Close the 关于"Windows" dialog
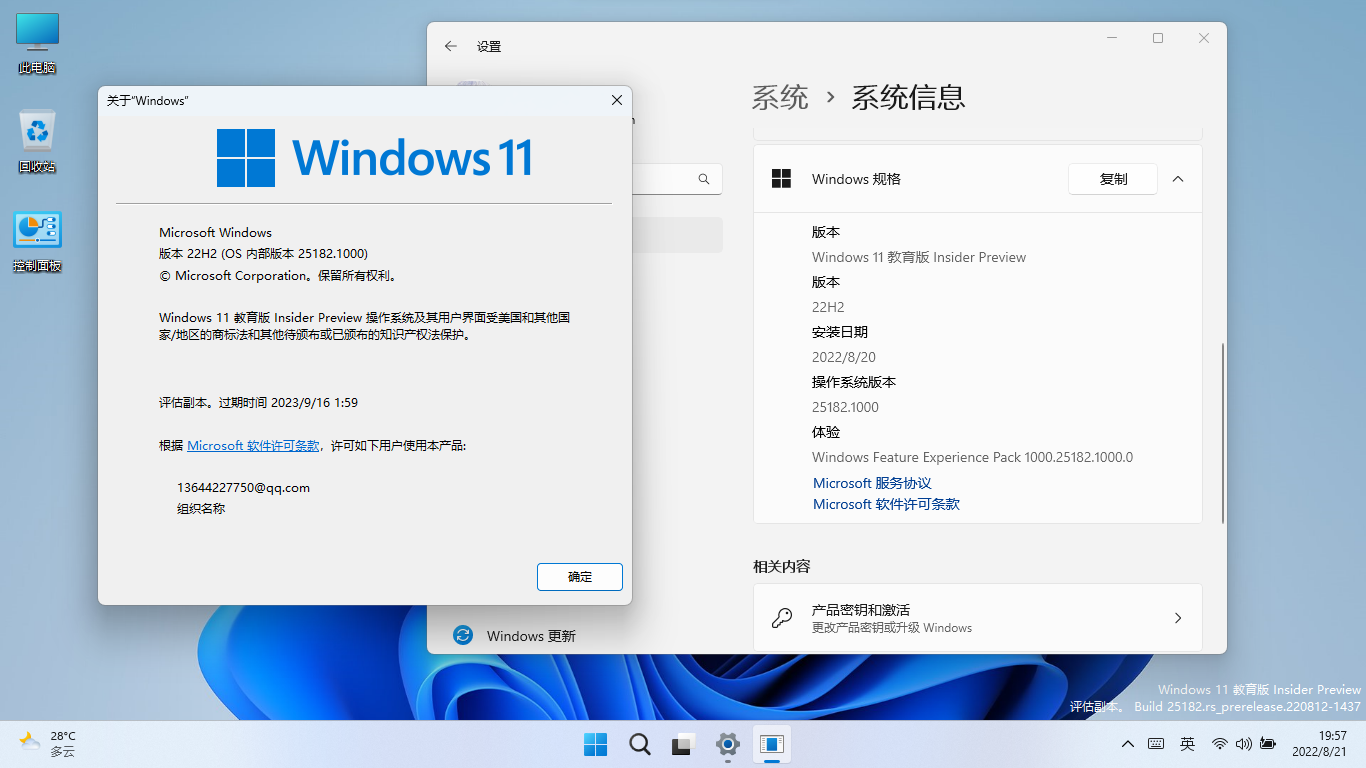 click(x=617, y=100)
